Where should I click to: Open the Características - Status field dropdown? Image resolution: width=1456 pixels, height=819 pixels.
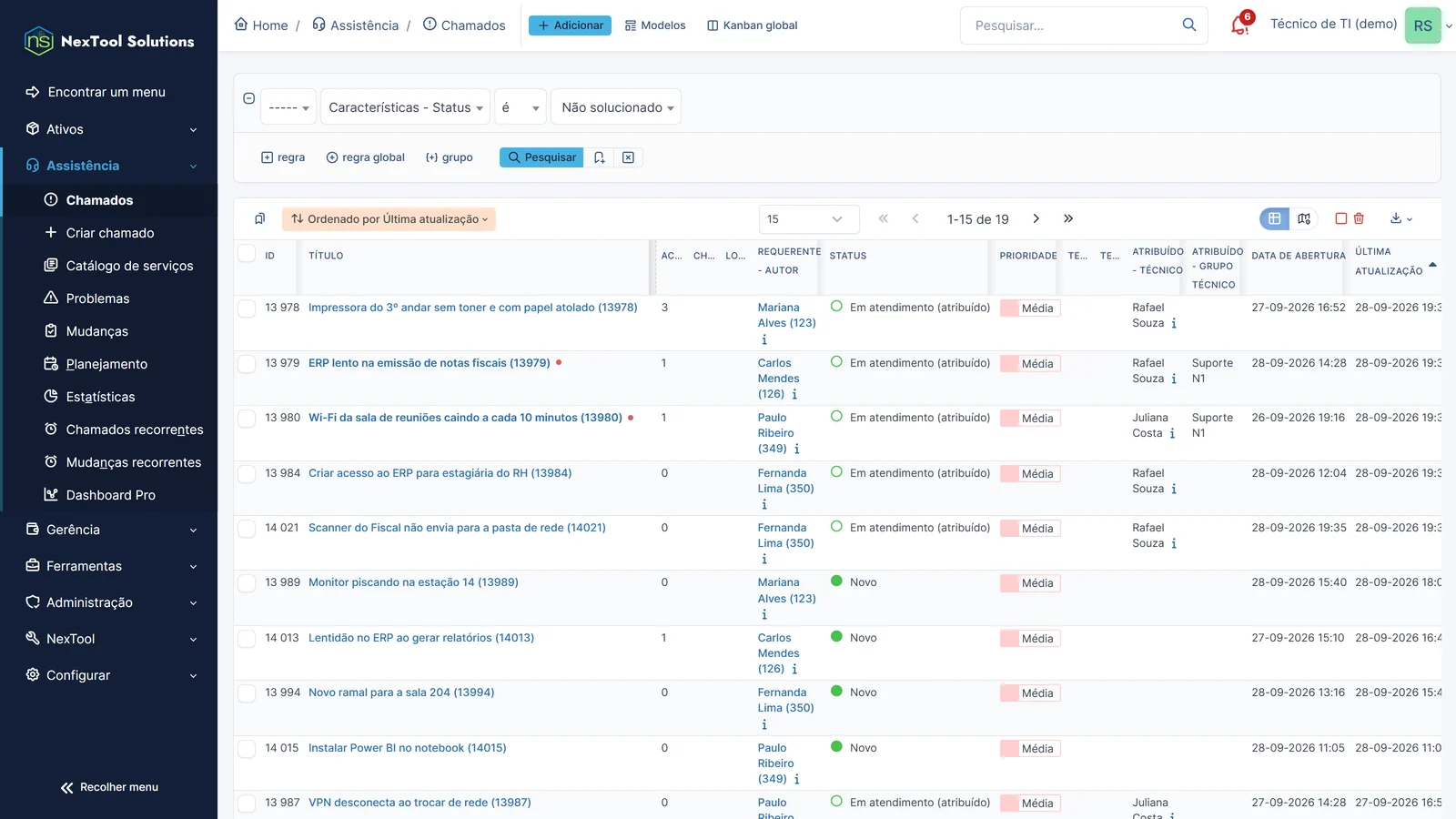(x=405, y=107)
